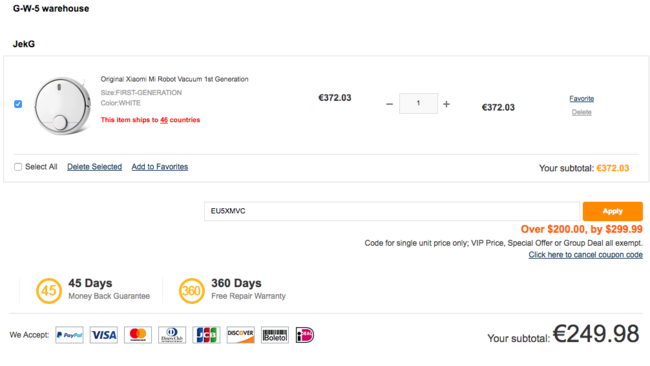Click the VISA card icon
Viewport: 650px width, 366px height.
pyautogui.click(x=104, y=335)
